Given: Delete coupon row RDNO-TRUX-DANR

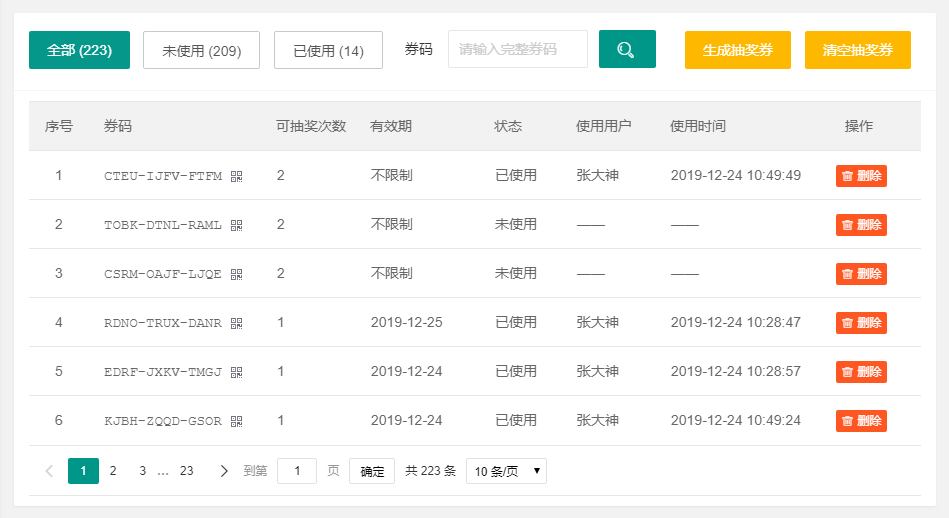Looking at the screenshot, I should (x=861, y=323).
